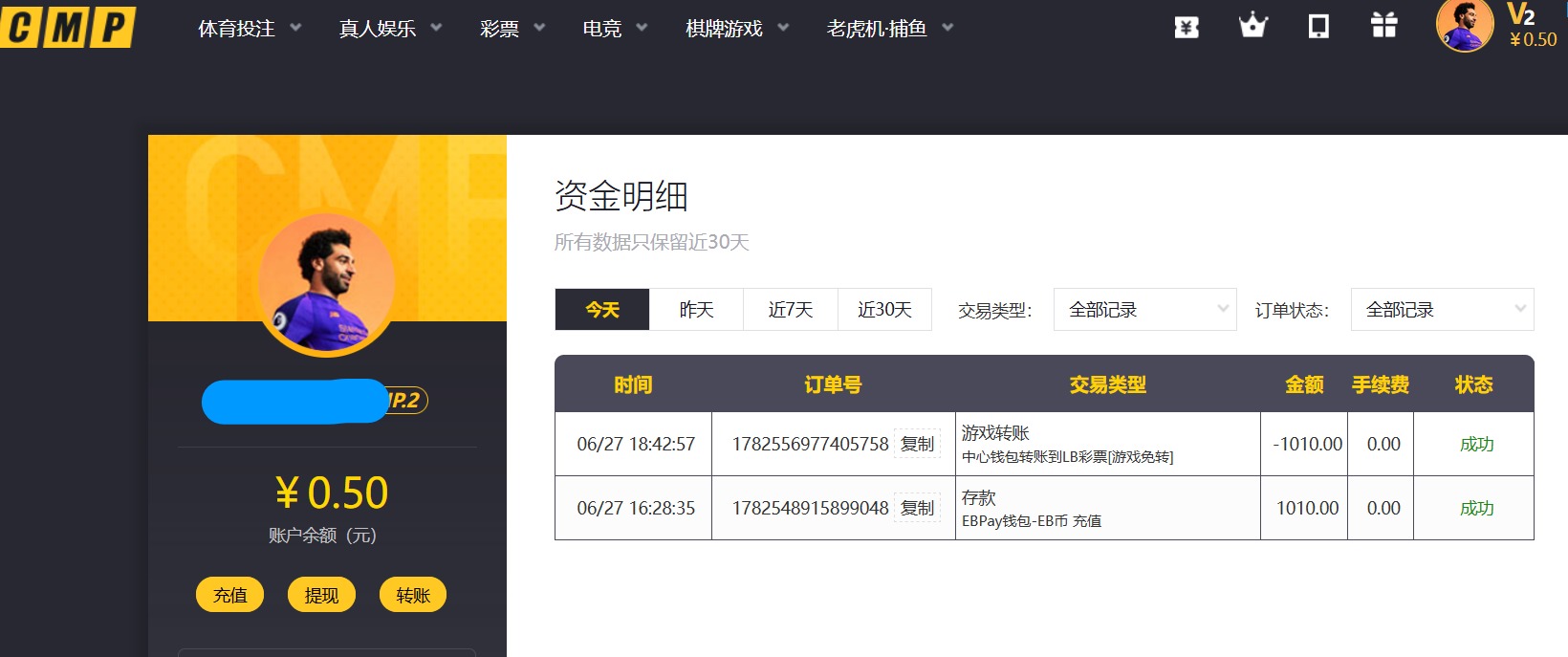Viewport: 1568px width, 657px height.
Task: Expand arrow next to 真人娱乐
Action: coord(436,28)
